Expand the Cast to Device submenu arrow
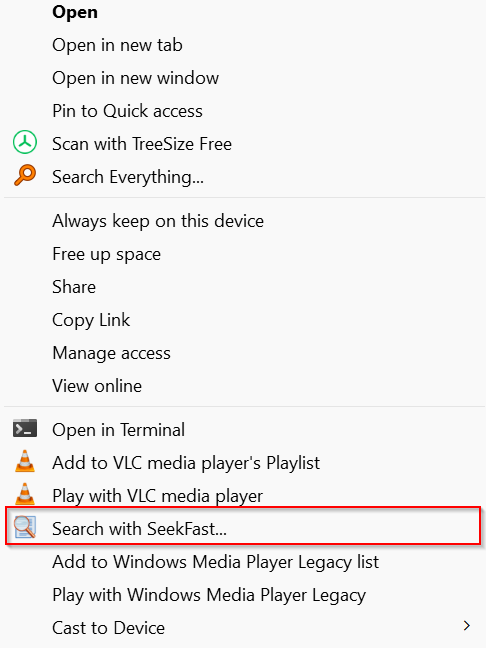 [x=467, y=626]
